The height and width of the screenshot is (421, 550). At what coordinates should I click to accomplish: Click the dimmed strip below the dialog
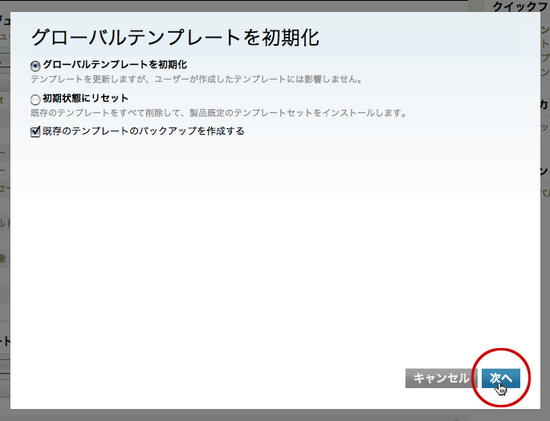point(275,415)
